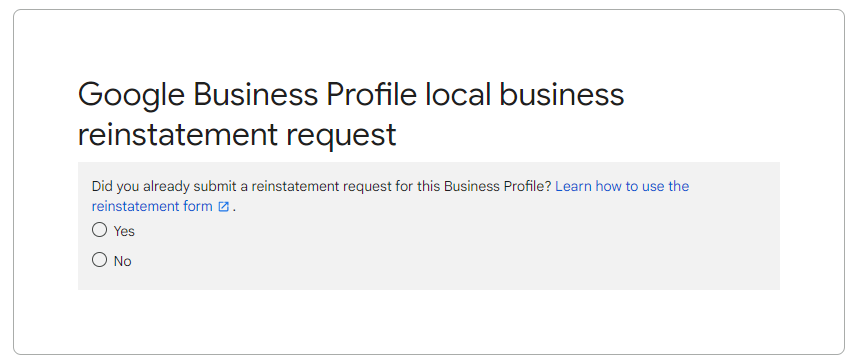Select the "Yes" radio button circle
The image size is (855, 363).
pyautogui.click(x=99, y=230)
